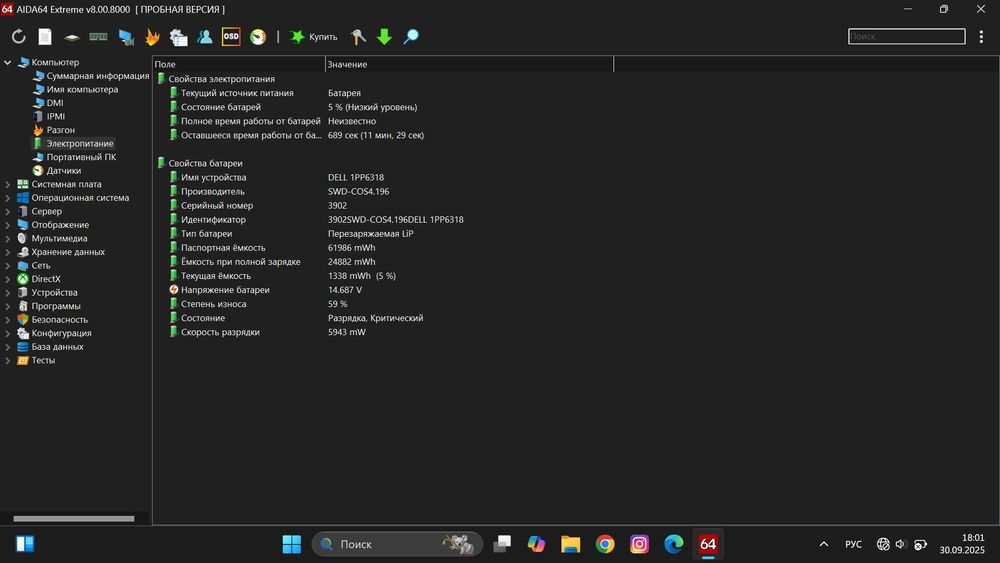
Task: Select the Разгон tree item
Action: pos(61,130)
